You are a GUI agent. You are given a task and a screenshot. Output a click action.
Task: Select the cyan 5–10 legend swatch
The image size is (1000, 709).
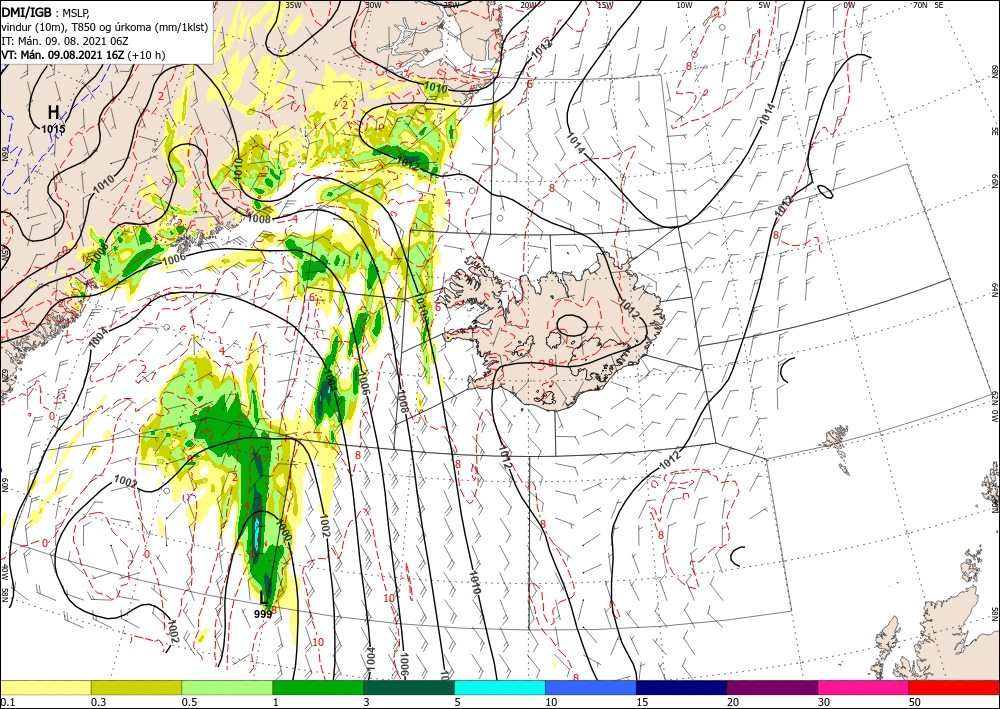(500, 687)
